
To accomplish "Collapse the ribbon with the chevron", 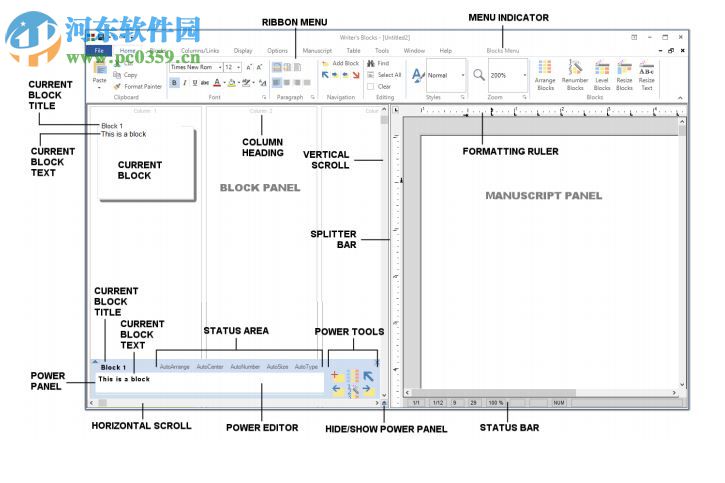I will (680, 98).
